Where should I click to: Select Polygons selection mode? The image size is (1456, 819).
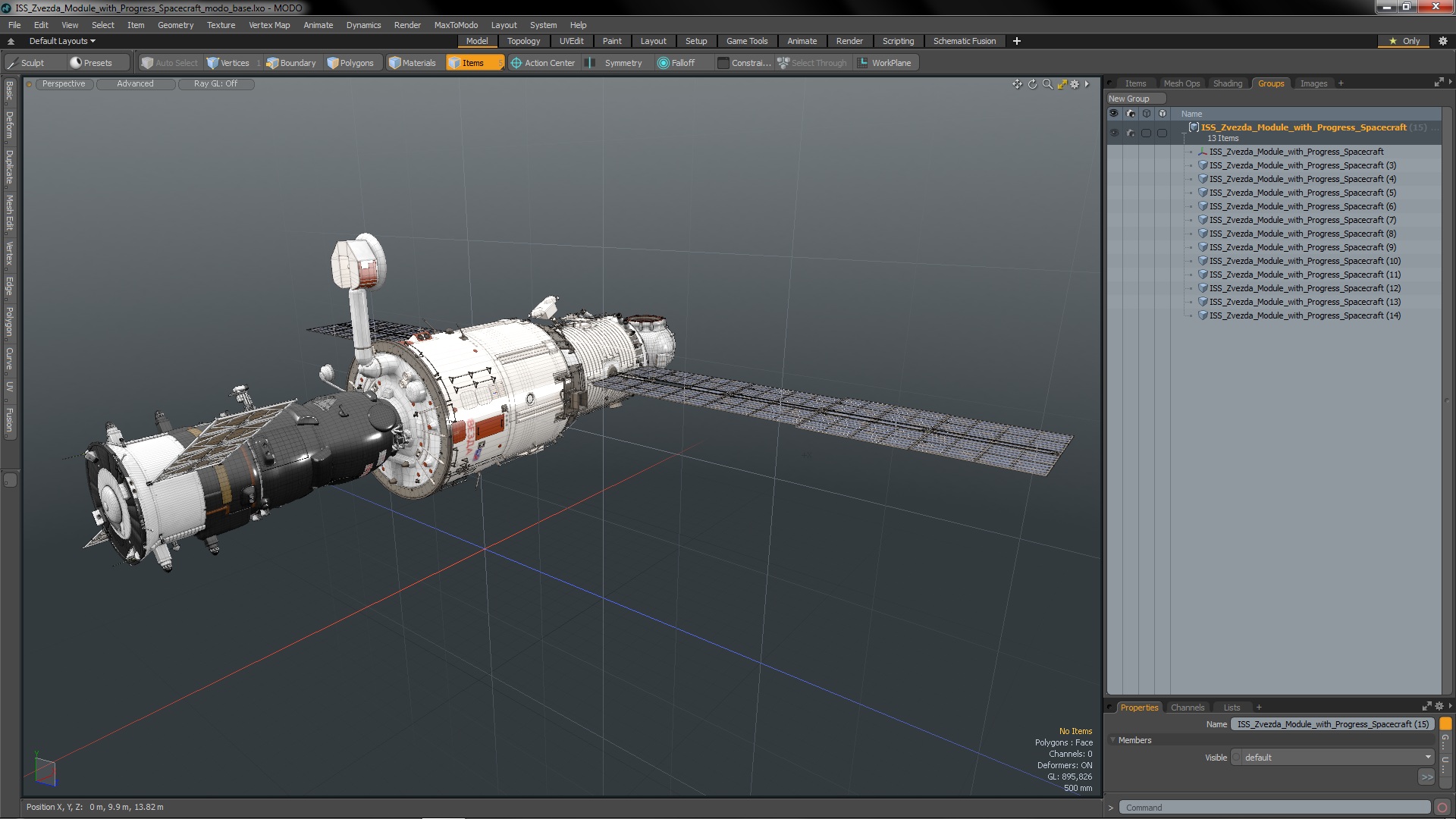[350, 63]
